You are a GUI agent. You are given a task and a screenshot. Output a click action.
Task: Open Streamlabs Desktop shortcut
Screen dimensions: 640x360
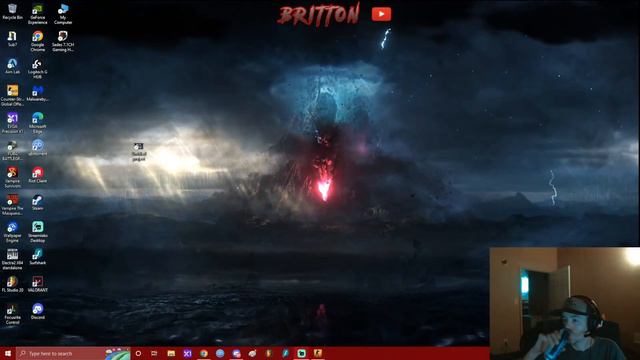coord(38,233)
